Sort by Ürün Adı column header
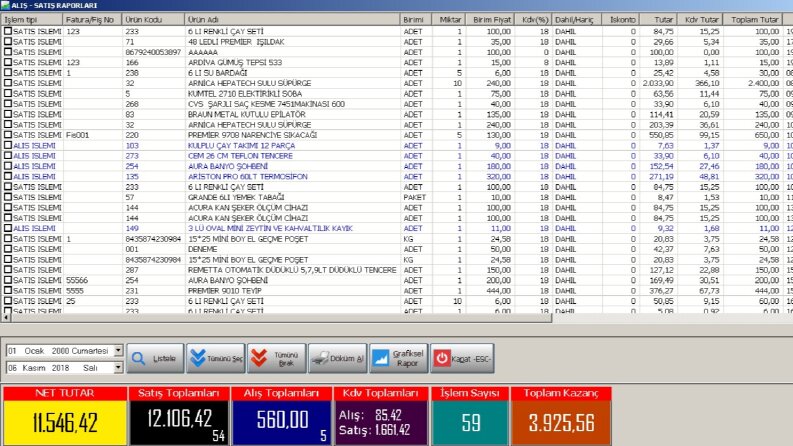 (x=292, y=19)
